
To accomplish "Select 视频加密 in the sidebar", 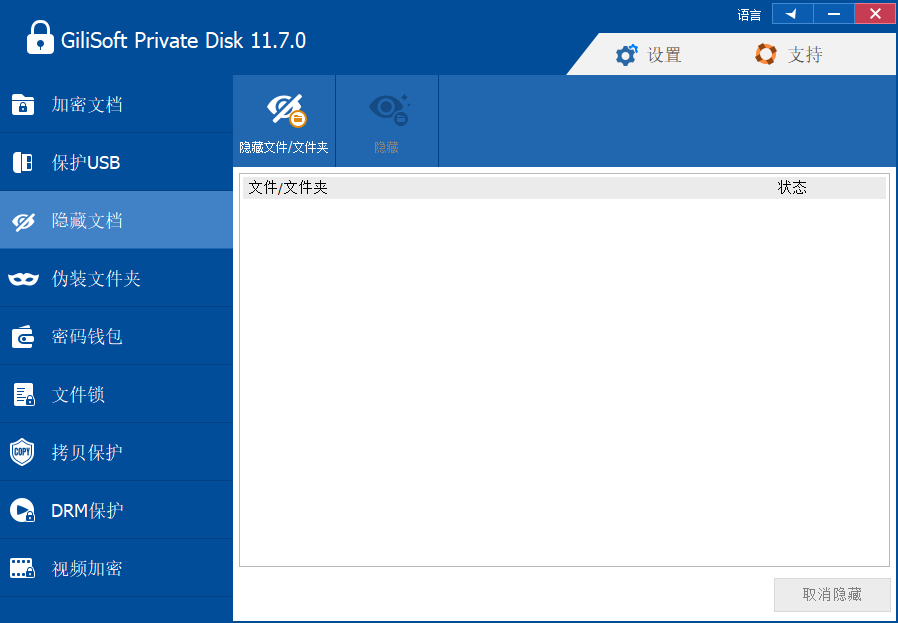I will [116, 568].
